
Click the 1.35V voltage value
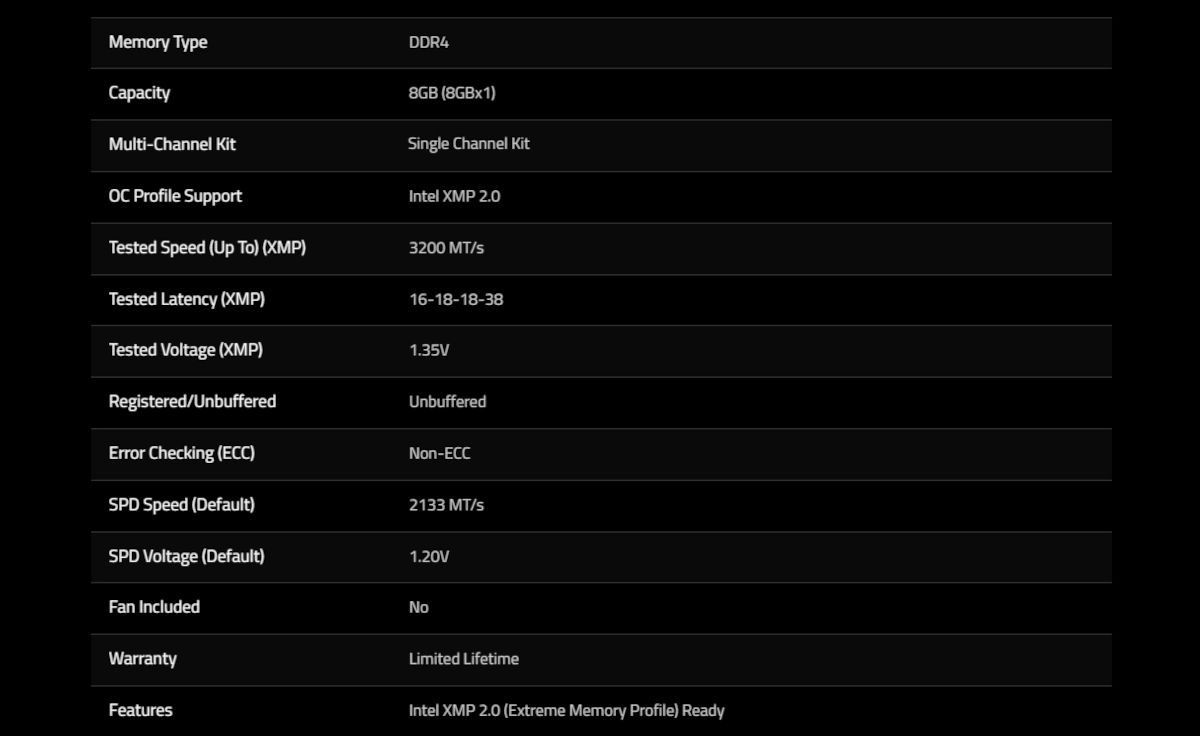(429, 350)
